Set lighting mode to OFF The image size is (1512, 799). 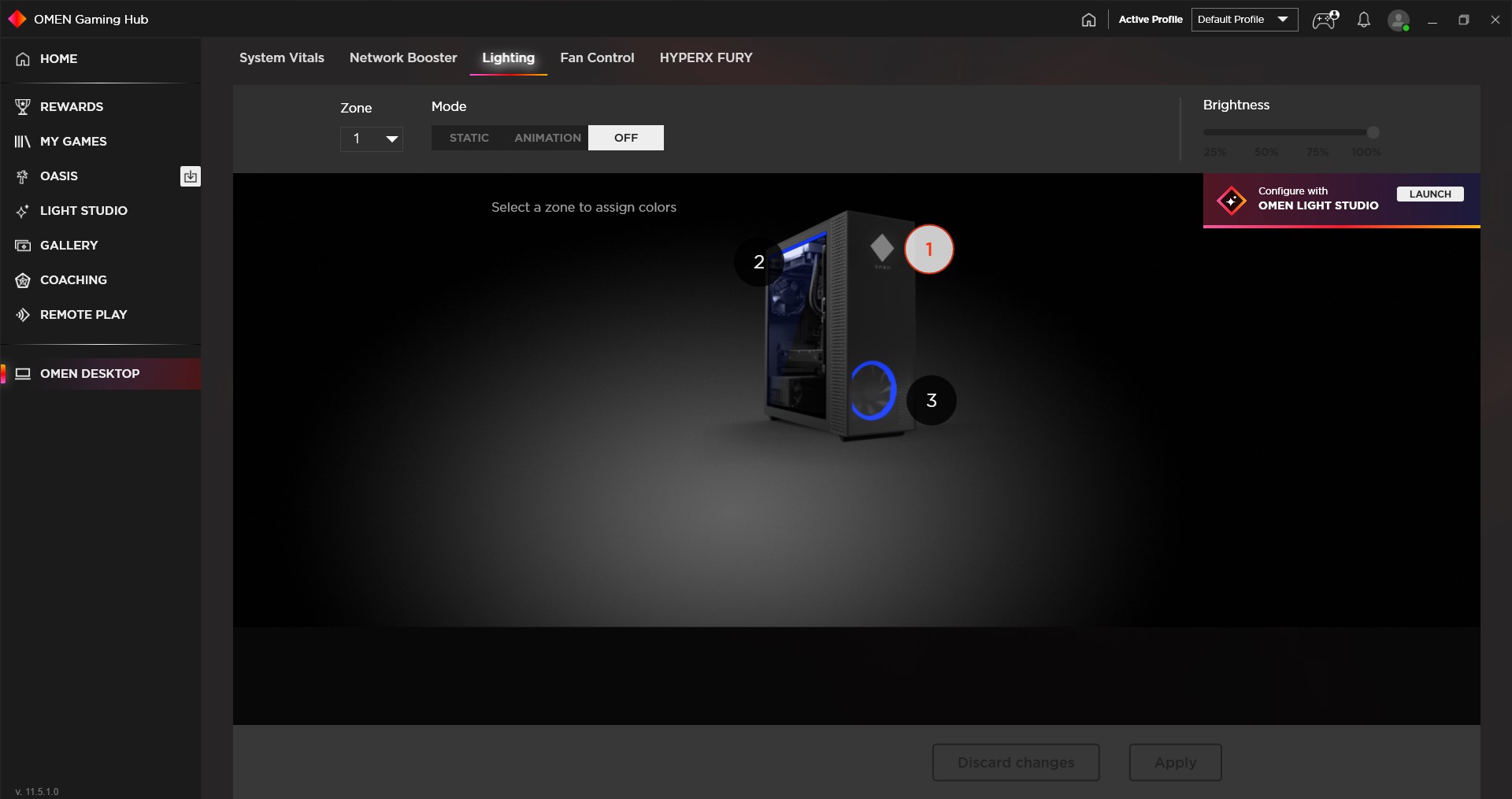pos(626,138)
